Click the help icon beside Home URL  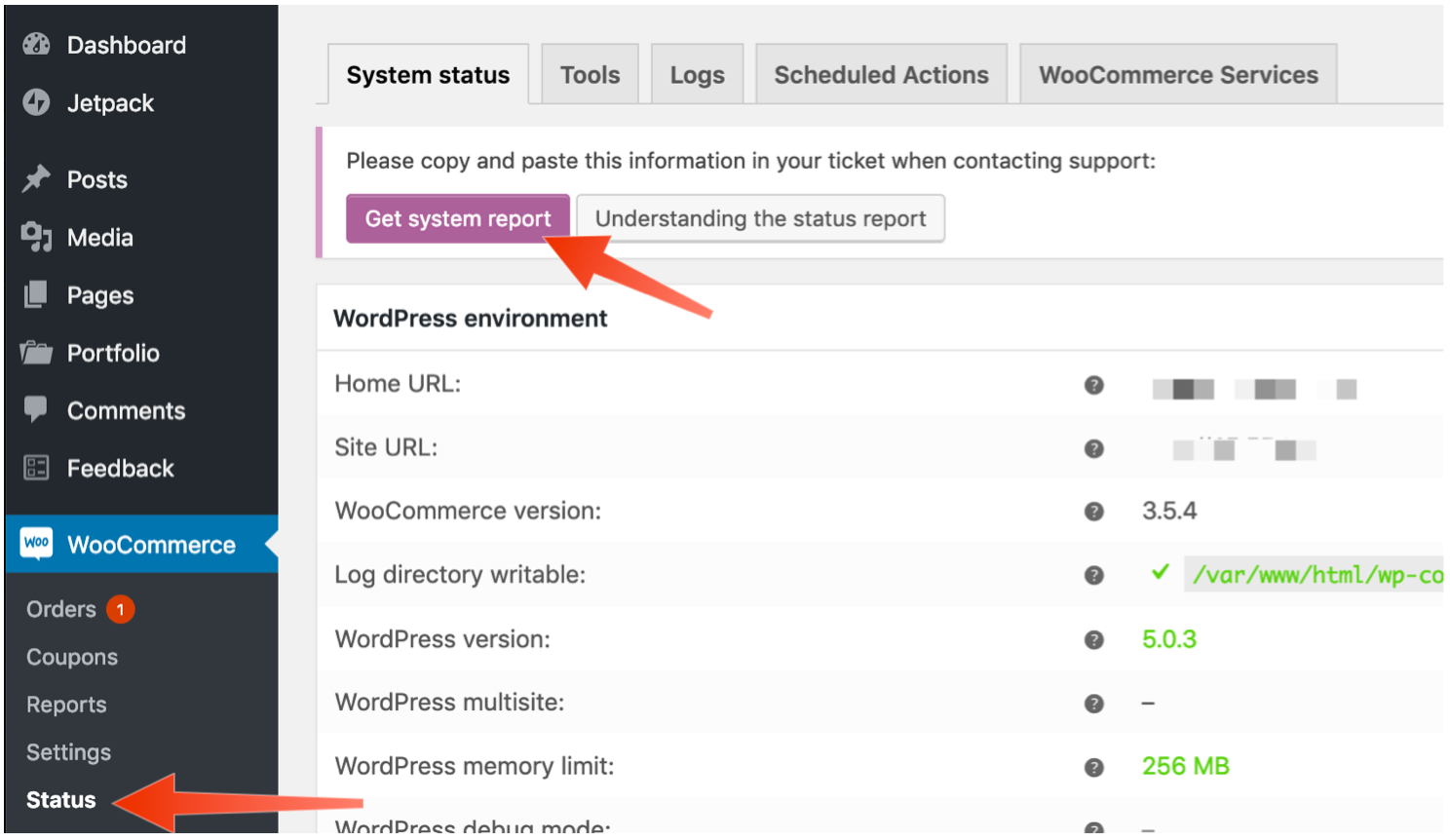point(1094,385)
